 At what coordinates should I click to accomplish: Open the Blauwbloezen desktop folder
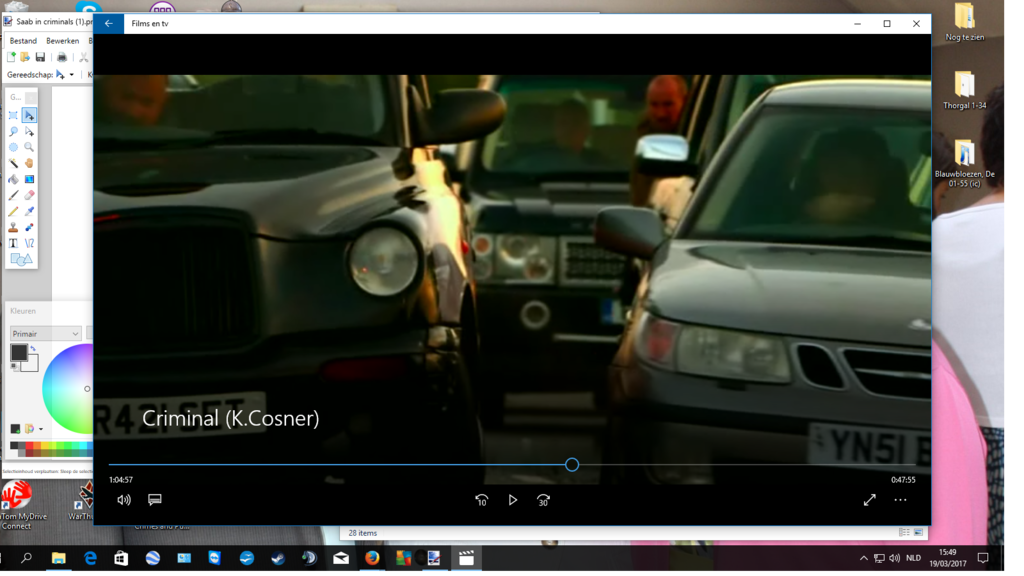pyautogui.click(x=965, y=163)
